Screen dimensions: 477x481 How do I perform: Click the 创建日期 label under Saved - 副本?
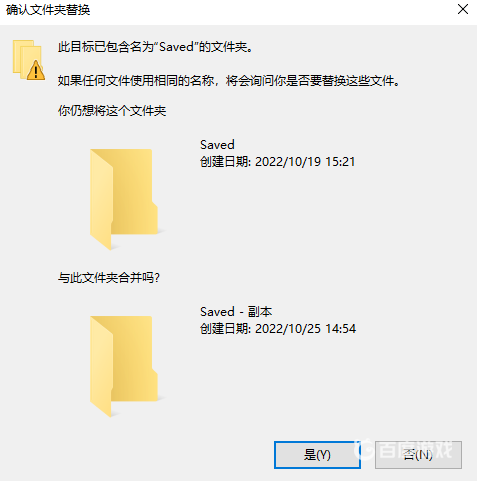pyautogui.click(x=225, y=329)
